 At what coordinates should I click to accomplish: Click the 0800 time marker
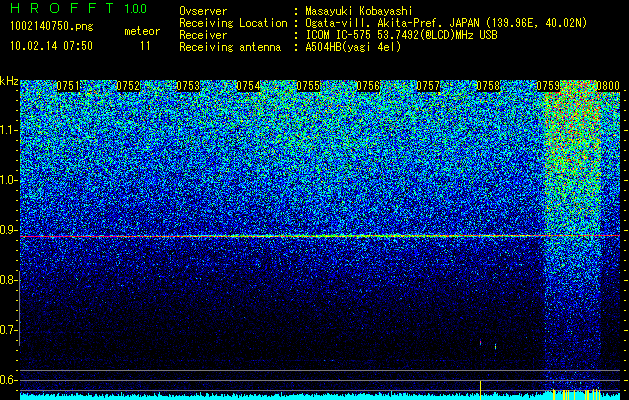(608, 86)
